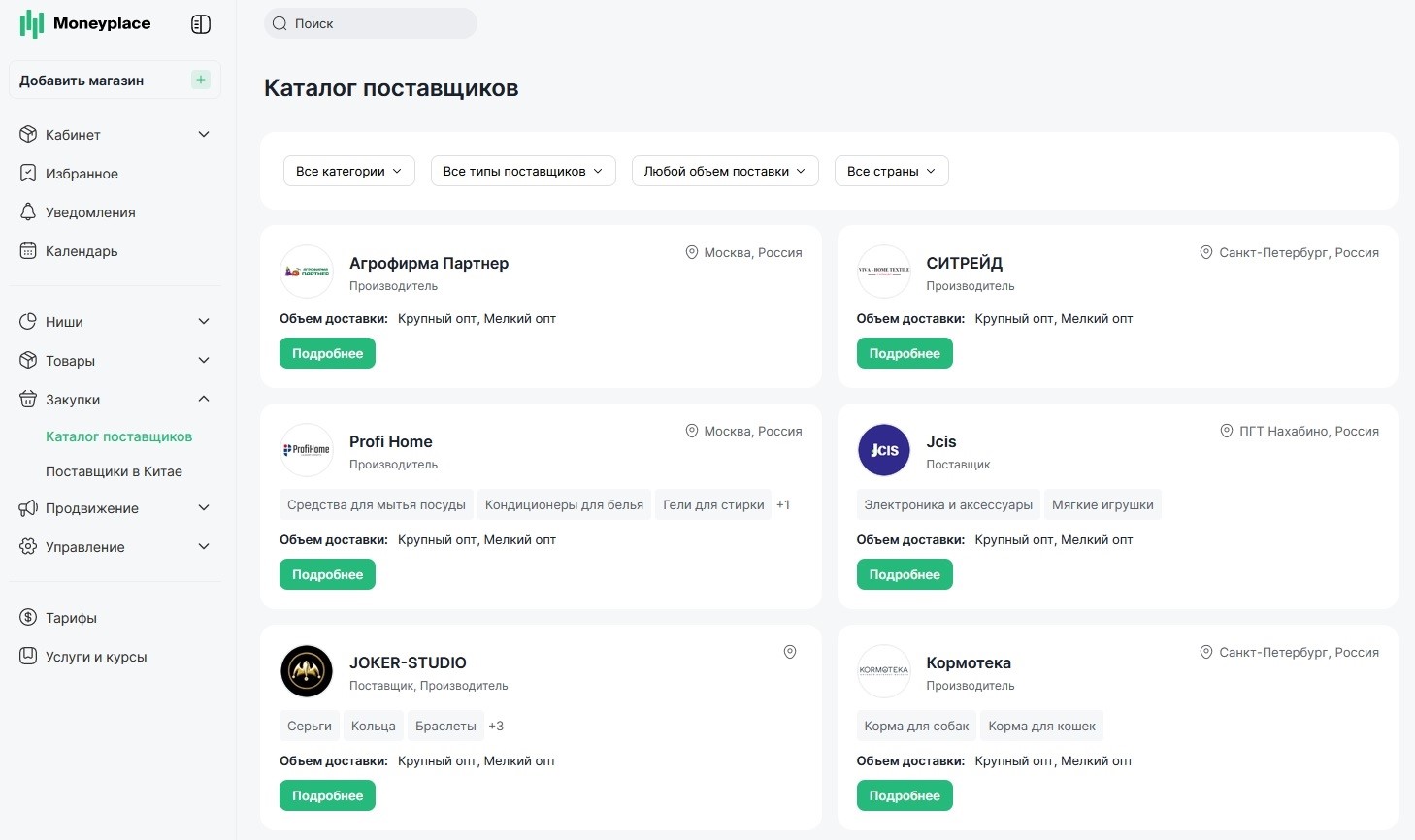Click the Добавить магазин button
Screen dimensions: 1415x840
point(115,80)
